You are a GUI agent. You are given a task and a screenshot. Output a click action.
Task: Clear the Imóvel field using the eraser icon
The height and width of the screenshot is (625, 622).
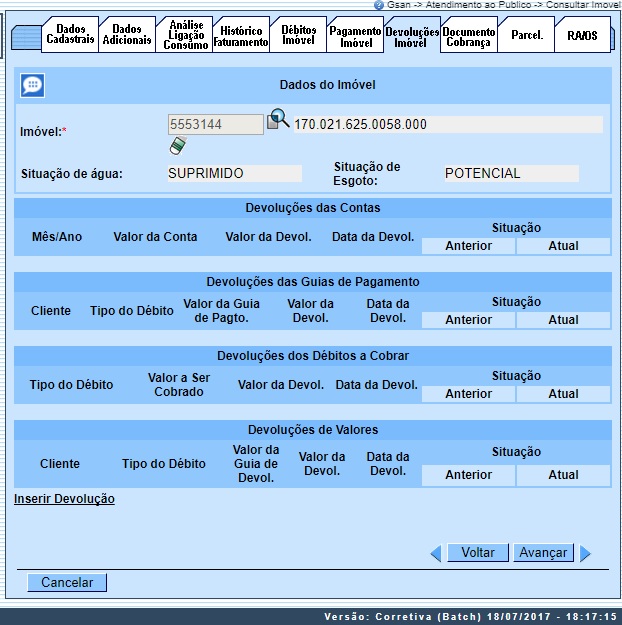(177, 146)
